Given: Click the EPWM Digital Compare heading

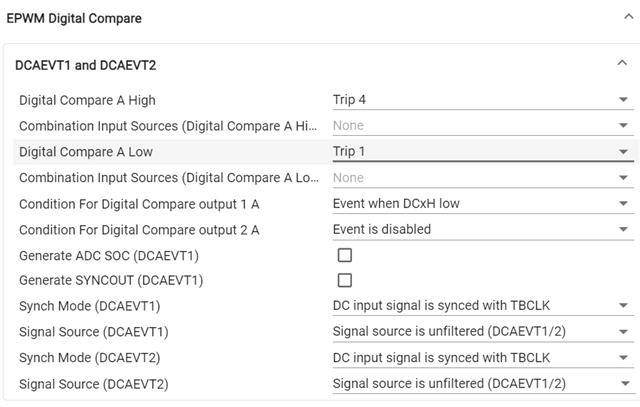Looking at the screenshot, I should coord(74,18).
